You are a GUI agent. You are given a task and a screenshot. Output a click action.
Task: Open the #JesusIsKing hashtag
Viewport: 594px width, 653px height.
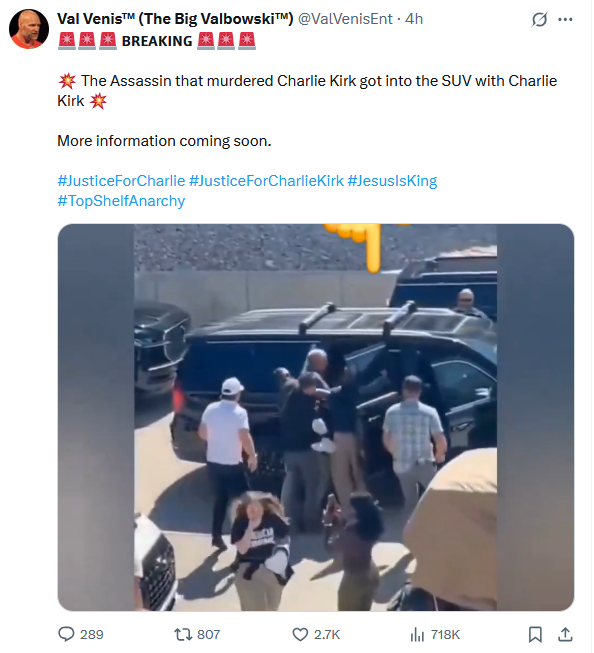click(x=392, y=181)
